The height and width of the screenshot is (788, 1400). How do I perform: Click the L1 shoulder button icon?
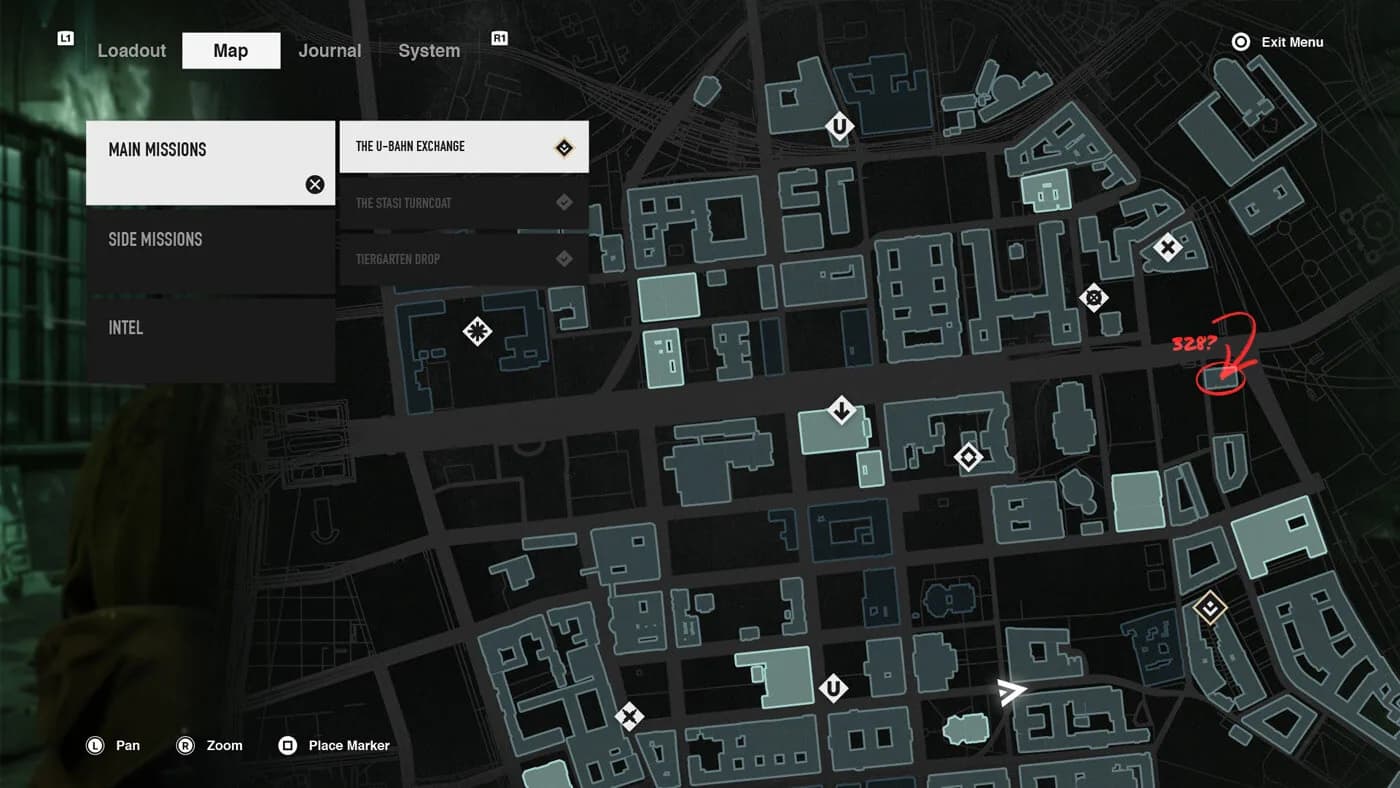point(66,38)
